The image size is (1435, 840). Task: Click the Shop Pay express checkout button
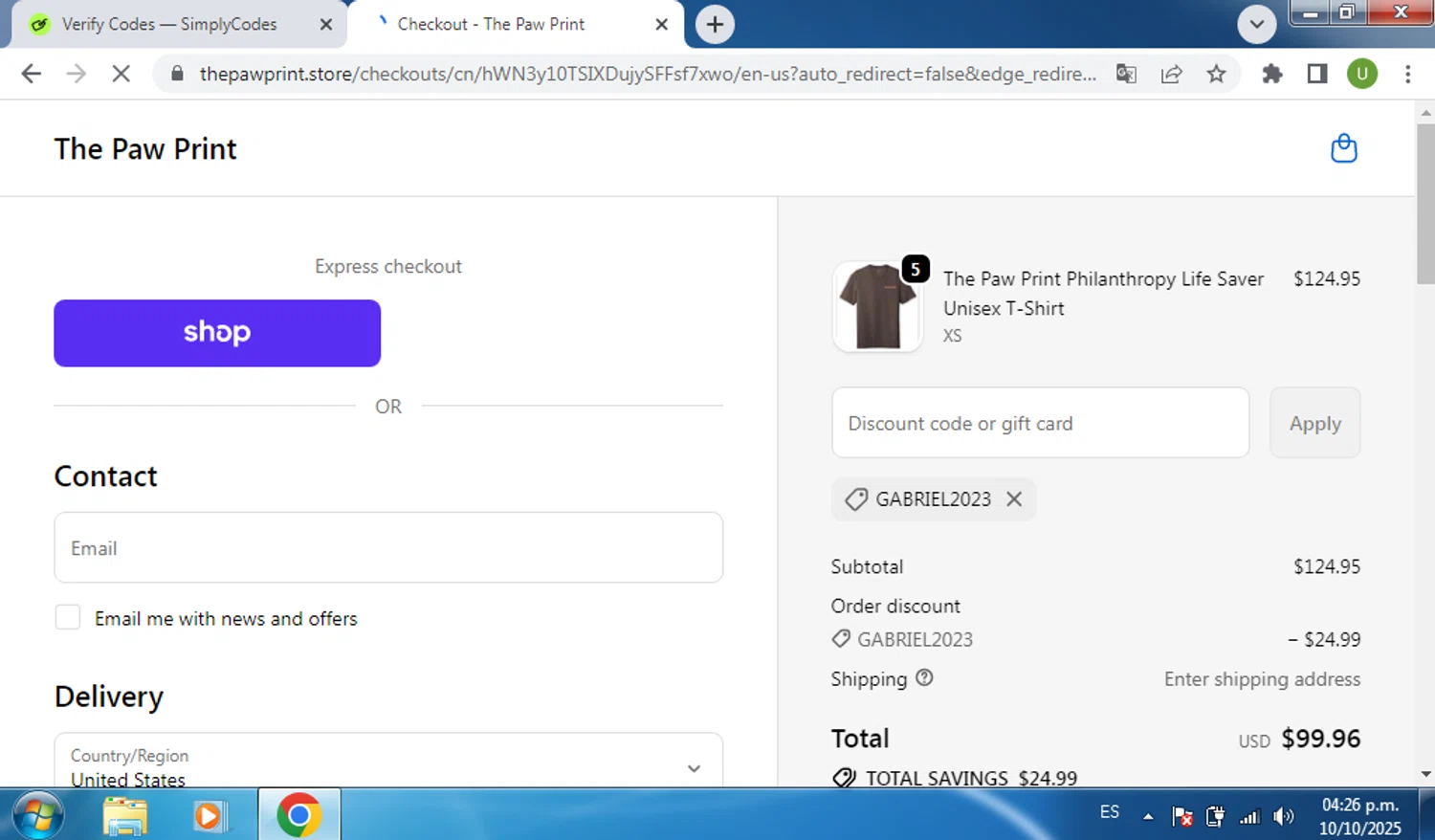point(217,333)
